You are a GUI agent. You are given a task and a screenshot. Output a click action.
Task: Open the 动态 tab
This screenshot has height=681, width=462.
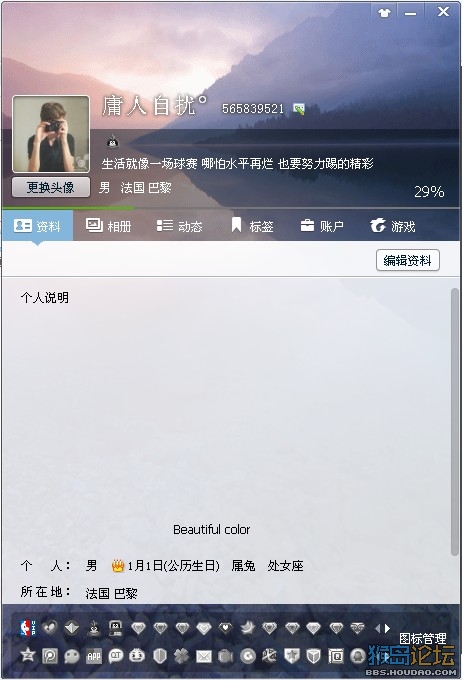[x=179, y=226]
